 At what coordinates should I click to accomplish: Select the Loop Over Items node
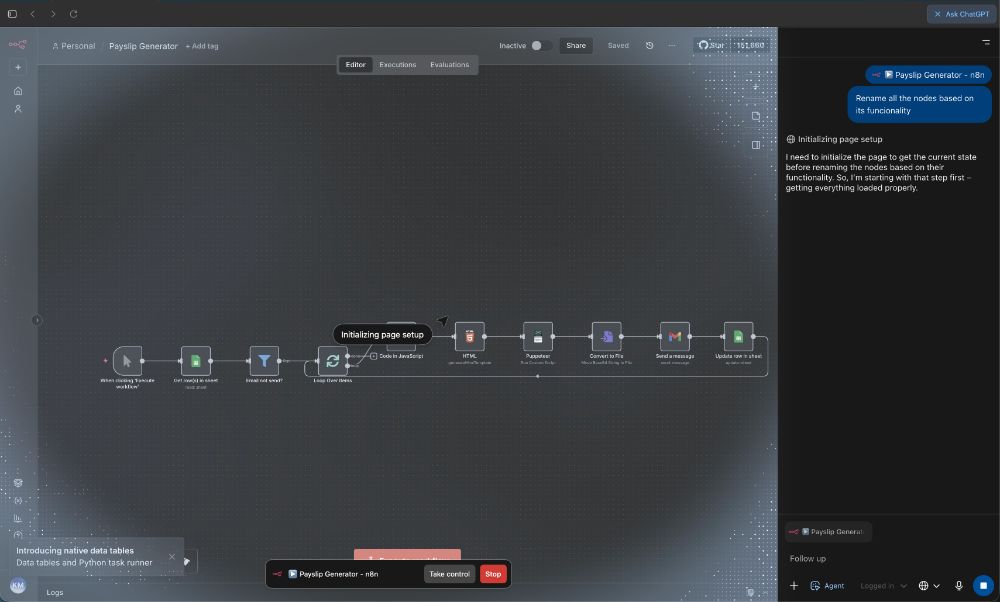332,361
